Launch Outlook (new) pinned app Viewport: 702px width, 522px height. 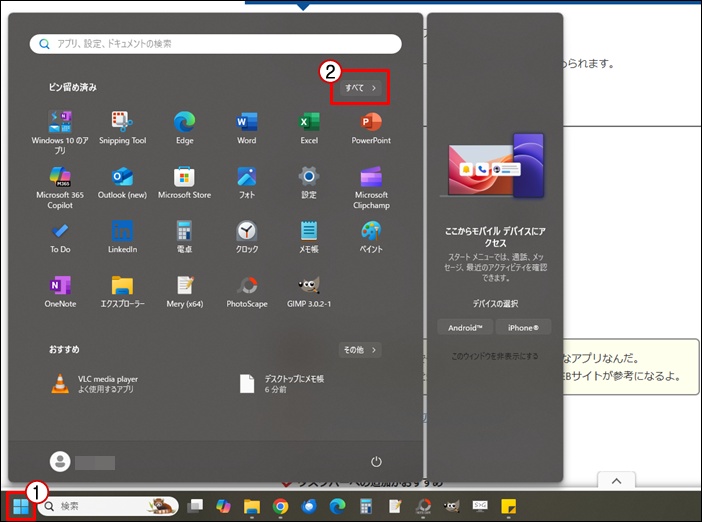coord(122,183)
